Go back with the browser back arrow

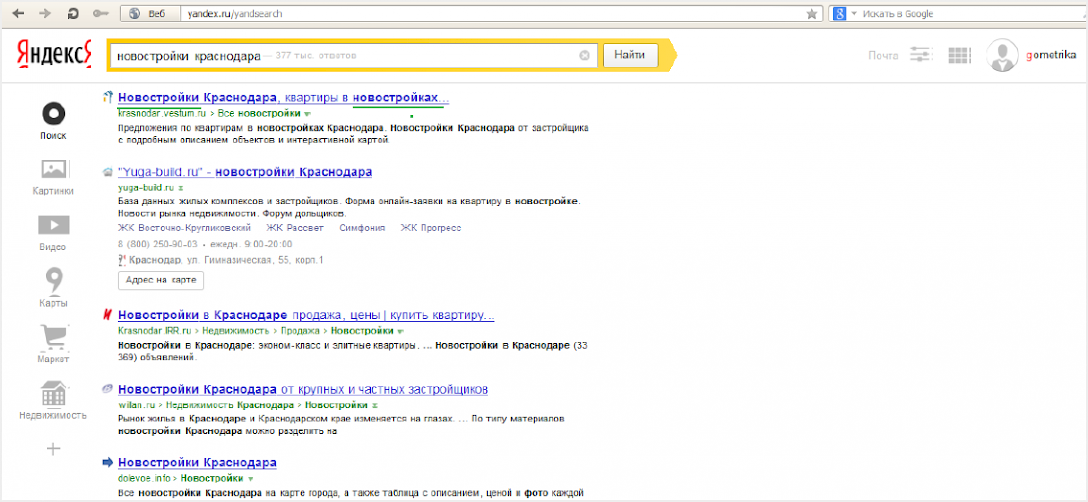(x=20, y=14)
